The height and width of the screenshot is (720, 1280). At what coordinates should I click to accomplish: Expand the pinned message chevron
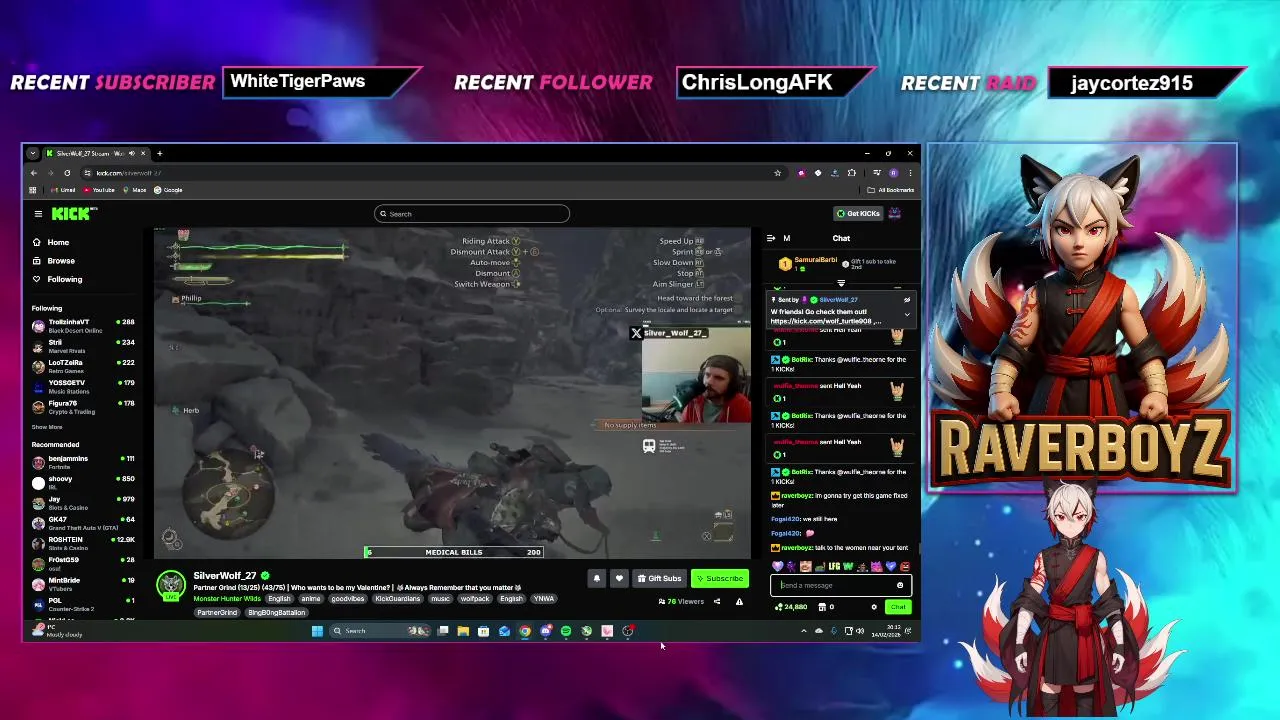pos(907,315)
